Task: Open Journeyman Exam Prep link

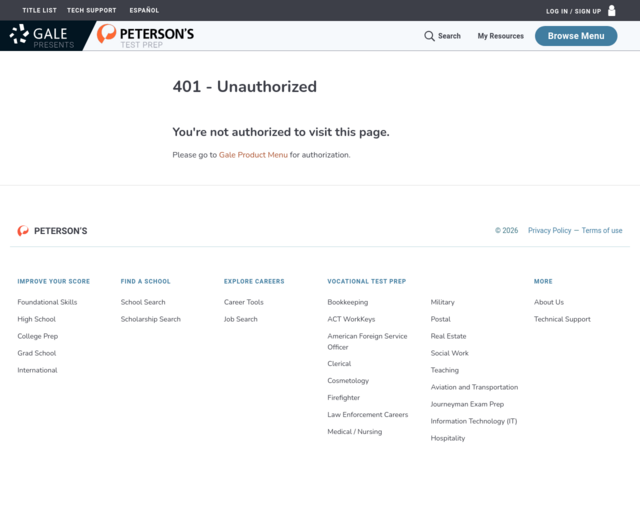Action: 467,404
